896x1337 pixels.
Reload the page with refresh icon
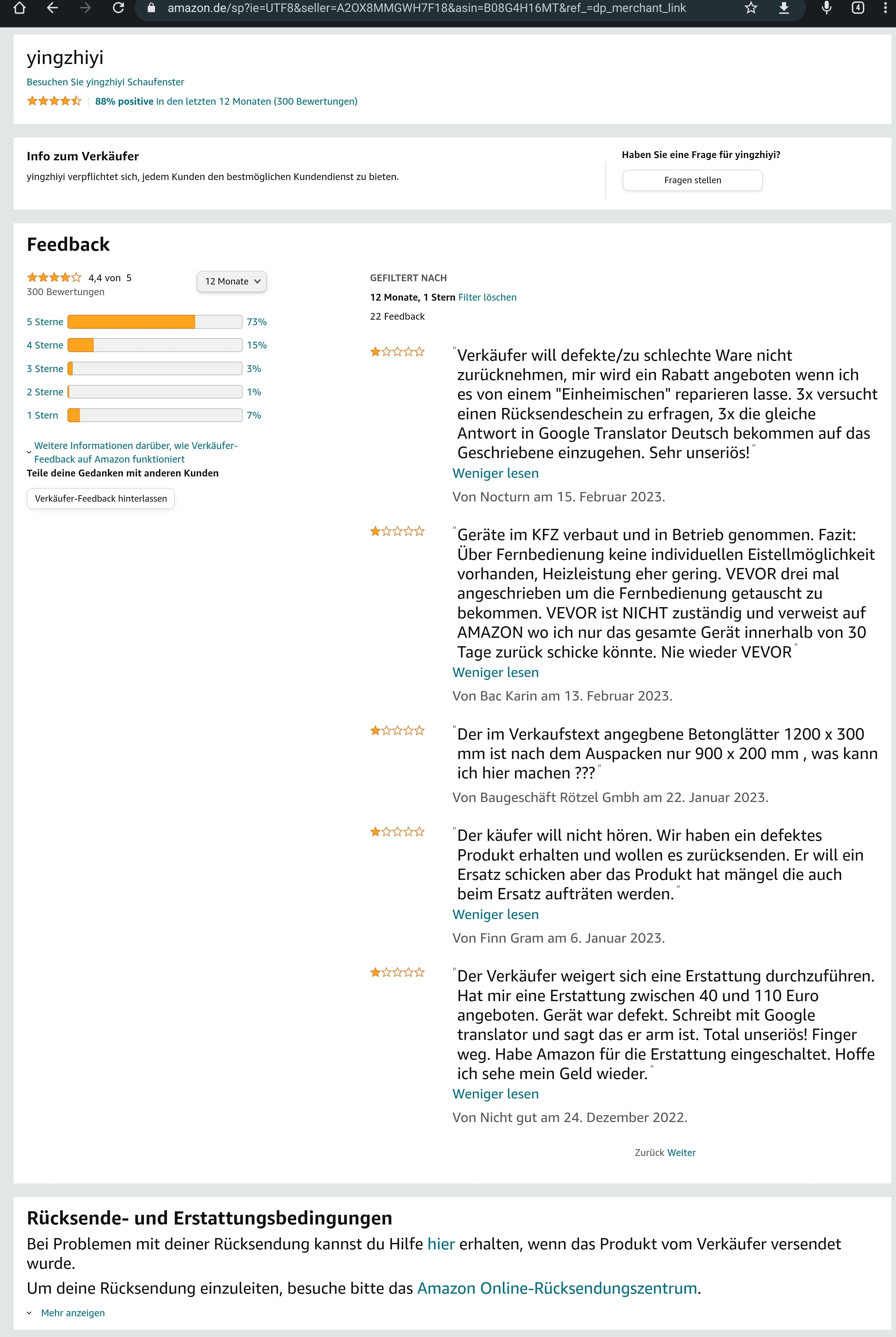coord(118,8)
